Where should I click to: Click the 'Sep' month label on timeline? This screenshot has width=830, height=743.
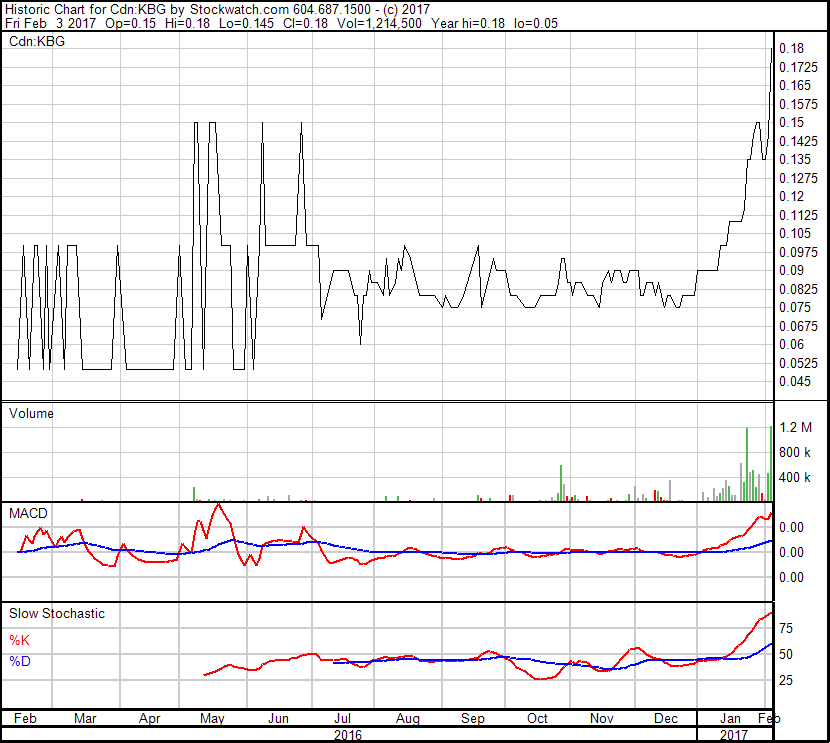point(473,718)
